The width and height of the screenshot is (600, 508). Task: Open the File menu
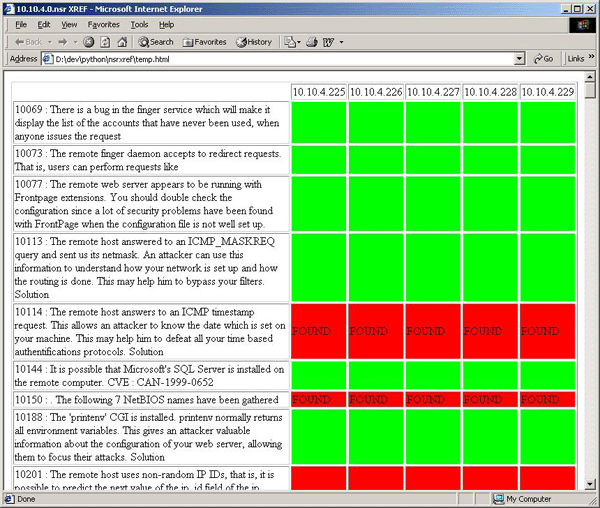coord(21,24)
